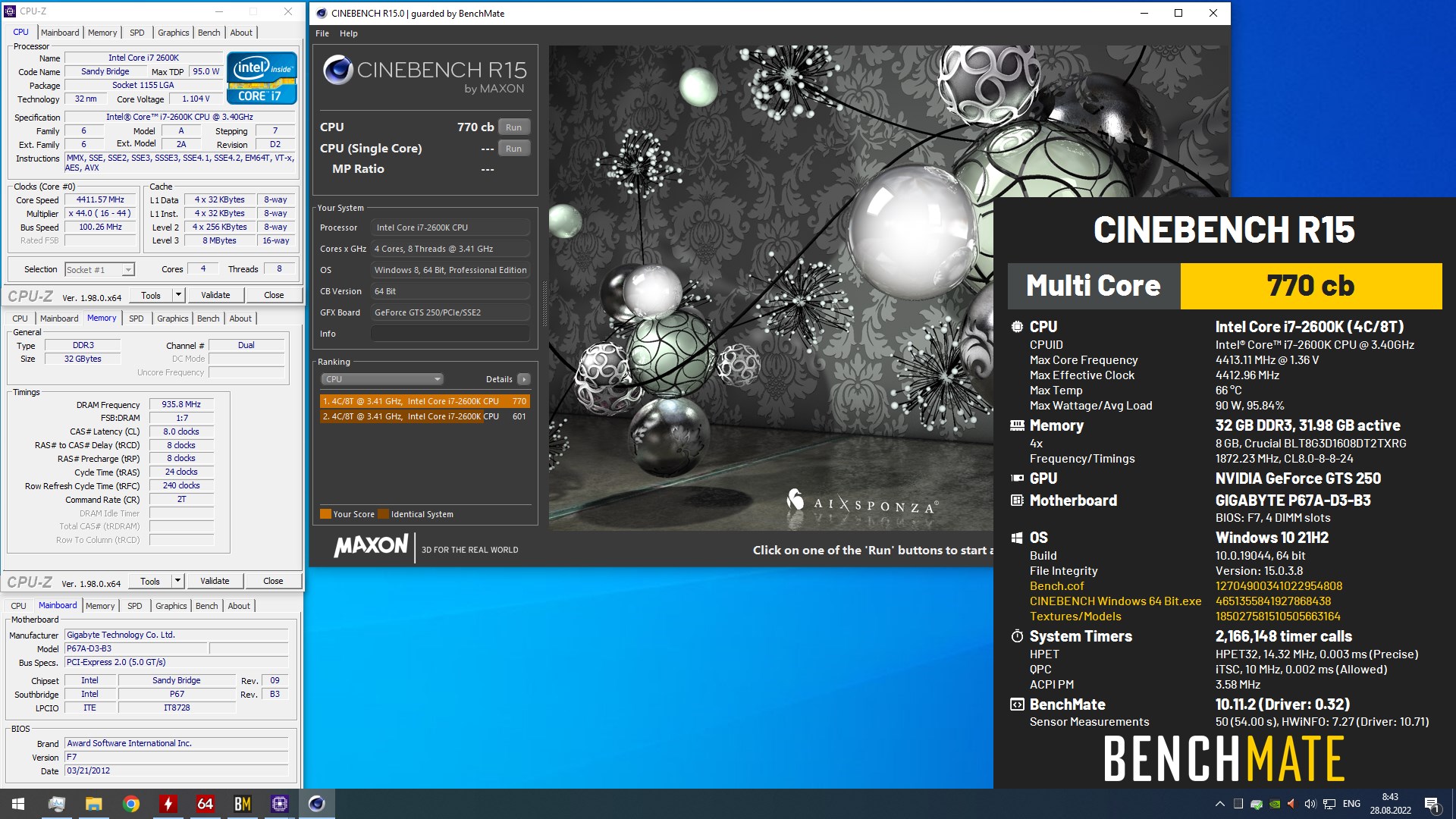Image resolution: width=1456 pixels, height=819 pixels.
Task: Run the CPU Single Core benchmark
Action: 514,149
